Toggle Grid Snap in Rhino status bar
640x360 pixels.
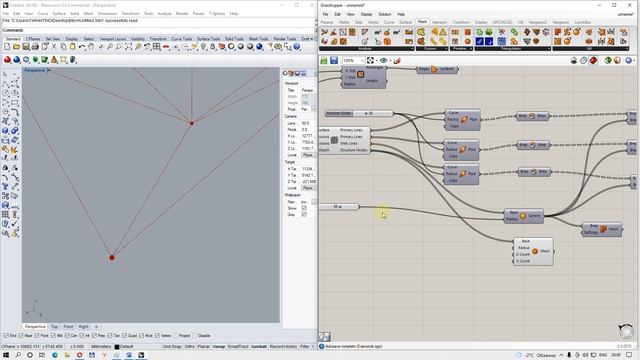click(x=172, y=347)
